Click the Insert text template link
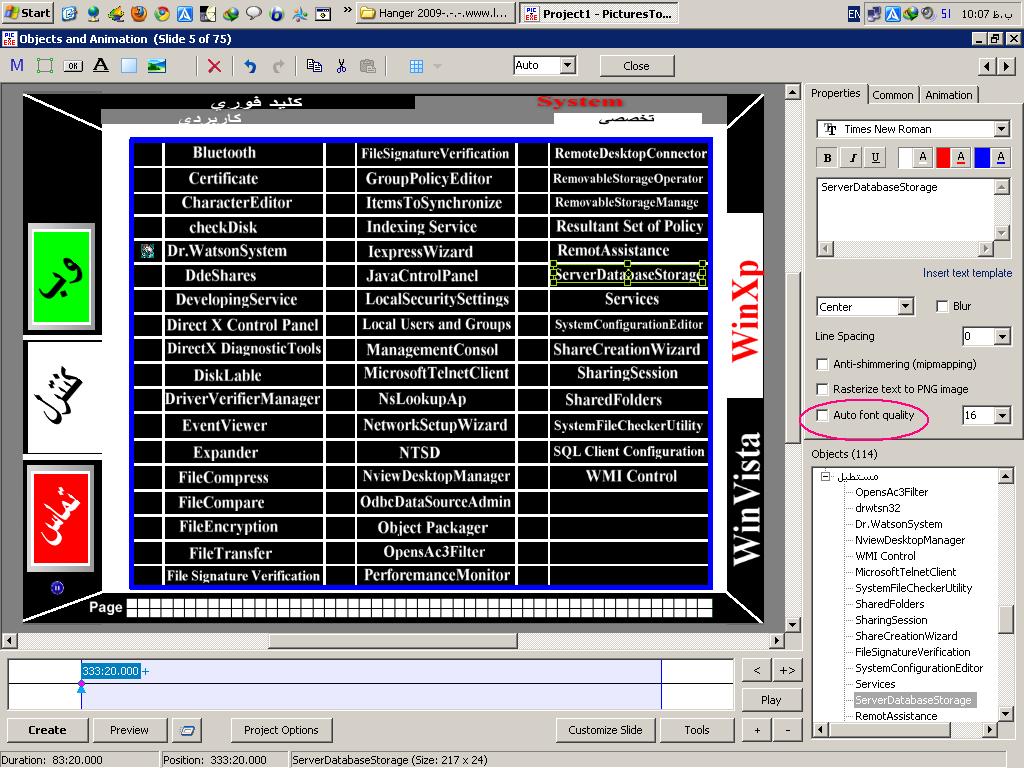 click(x=967, y=273)
